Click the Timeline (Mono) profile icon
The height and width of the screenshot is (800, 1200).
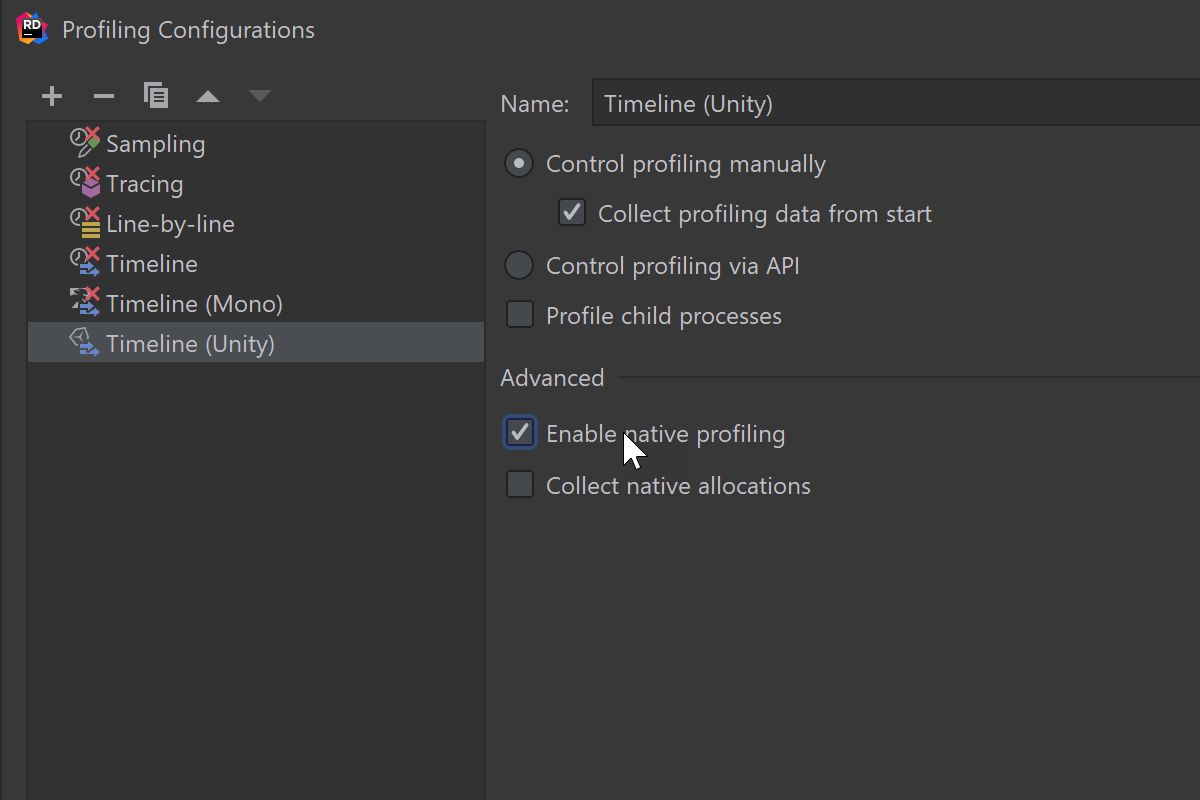[x=85, y=302]
